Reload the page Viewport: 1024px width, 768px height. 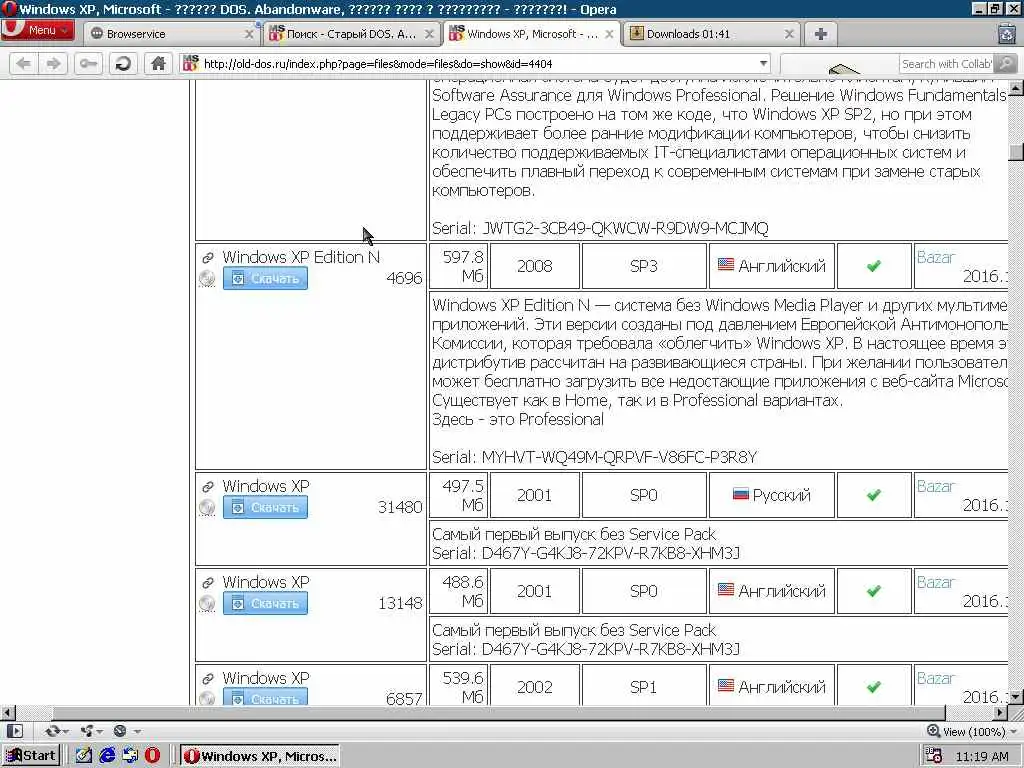click(123, 63)
